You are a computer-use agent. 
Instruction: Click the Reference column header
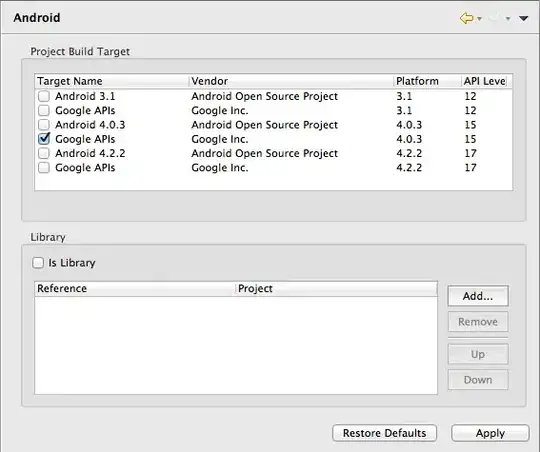click(135, 289)
